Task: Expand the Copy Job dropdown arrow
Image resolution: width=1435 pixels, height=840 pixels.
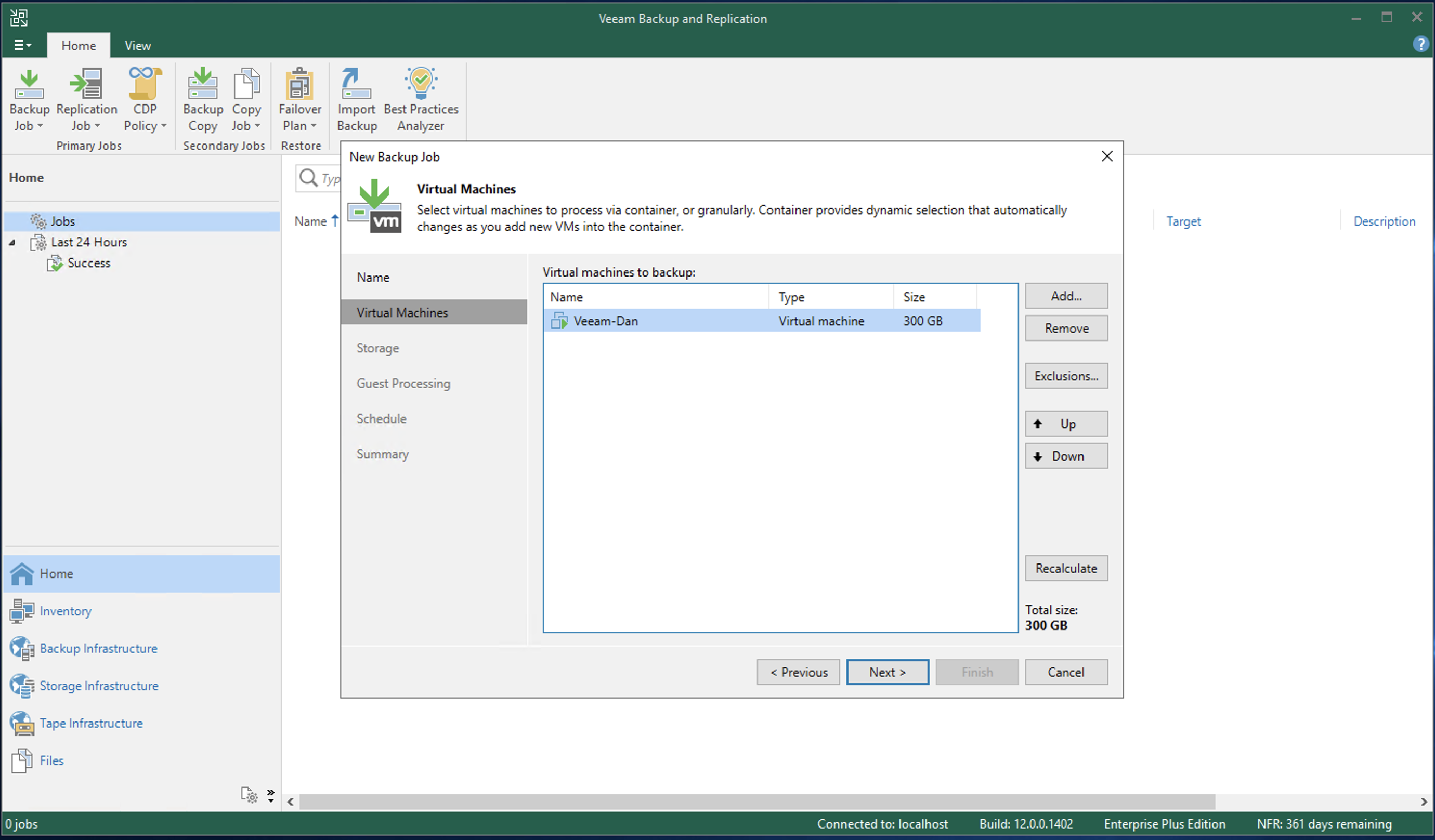Action: [257, 126]
